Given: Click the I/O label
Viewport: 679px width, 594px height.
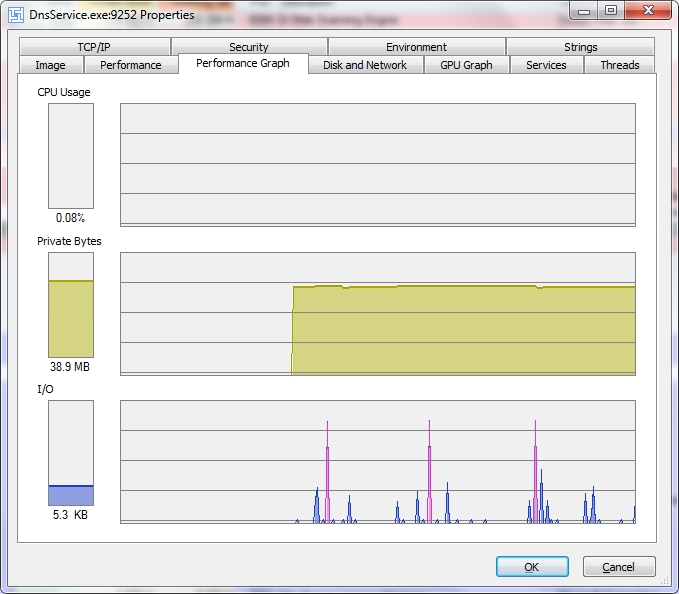Looking at the screenshot, I should [45, 389].
